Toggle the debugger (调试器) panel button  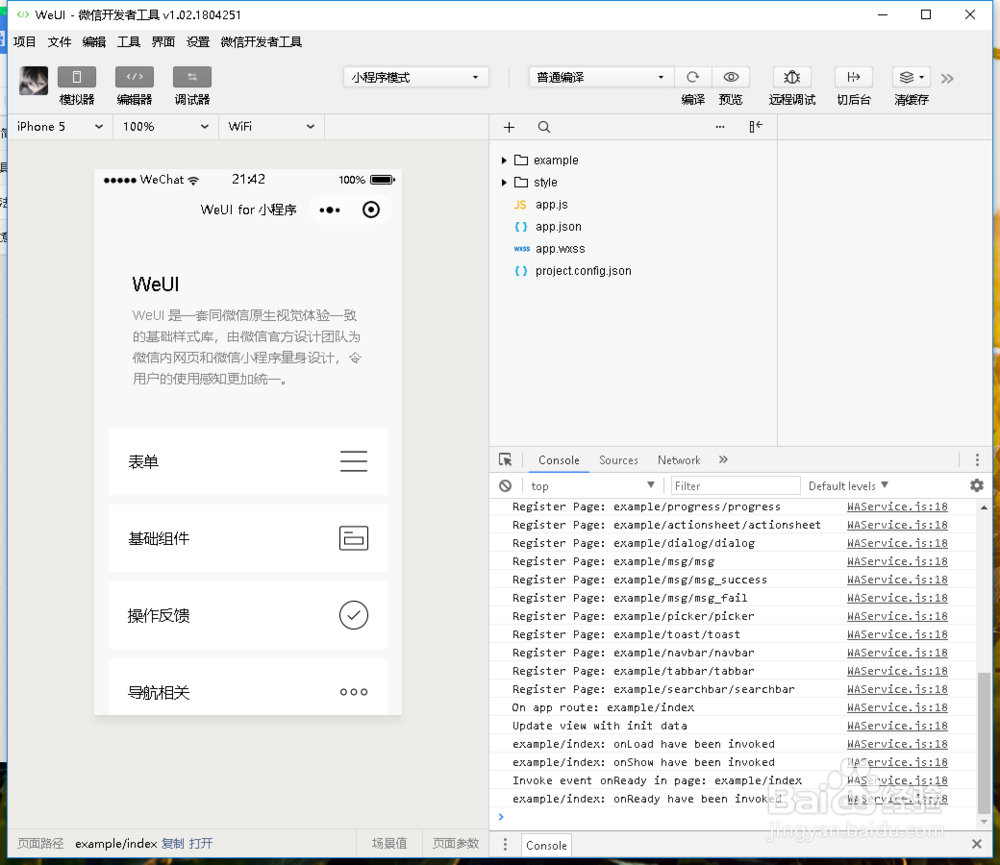point(192,77)
